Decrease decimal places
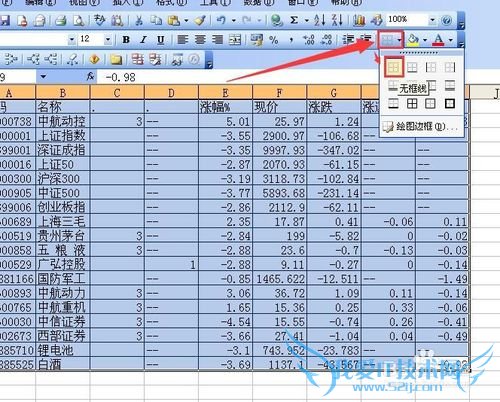 [326, 40]
